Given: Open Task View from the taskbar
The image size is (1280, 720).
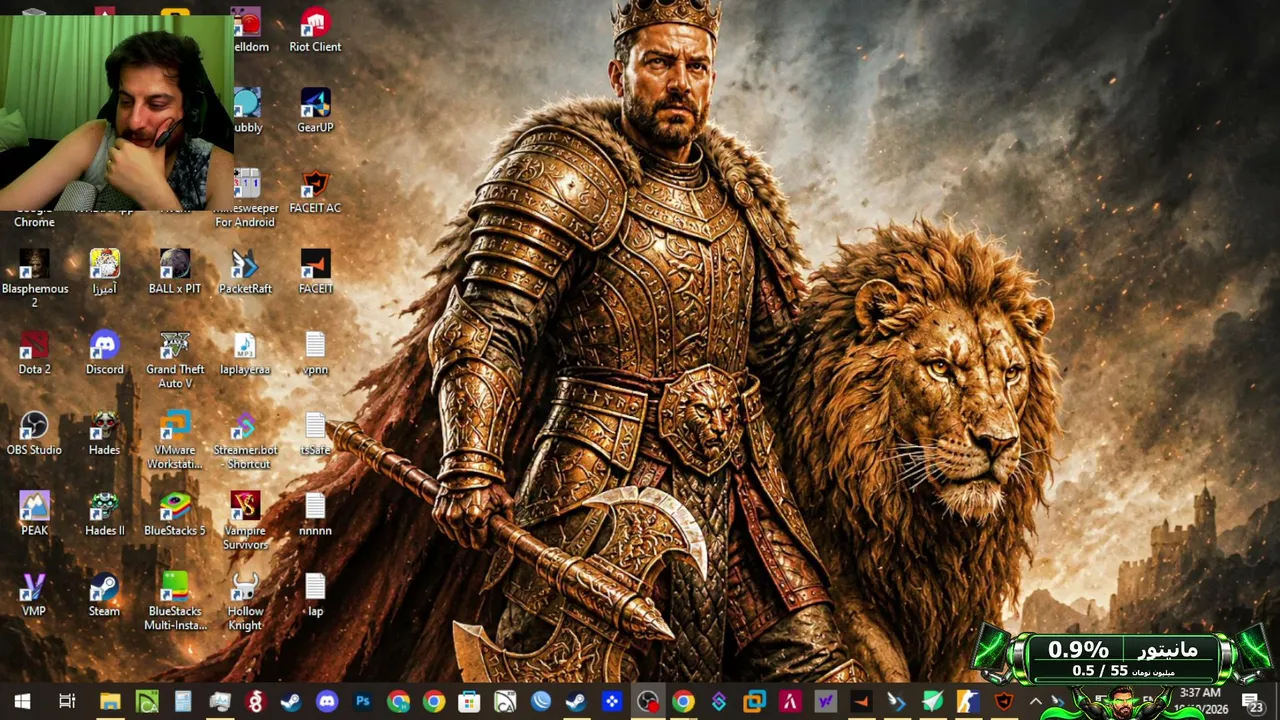Looking at the screenshot, I should [x=67, y=702].
